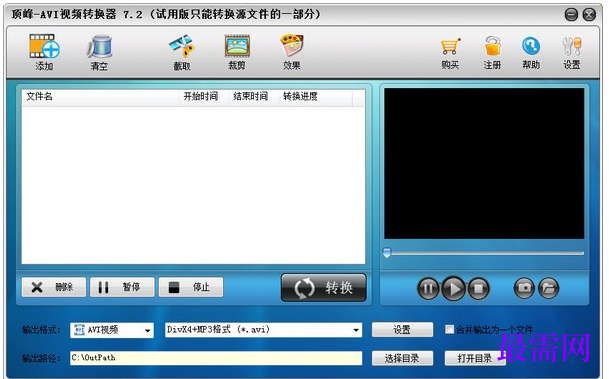
Task: Minimize the converter window
Action: click(571, 15)
